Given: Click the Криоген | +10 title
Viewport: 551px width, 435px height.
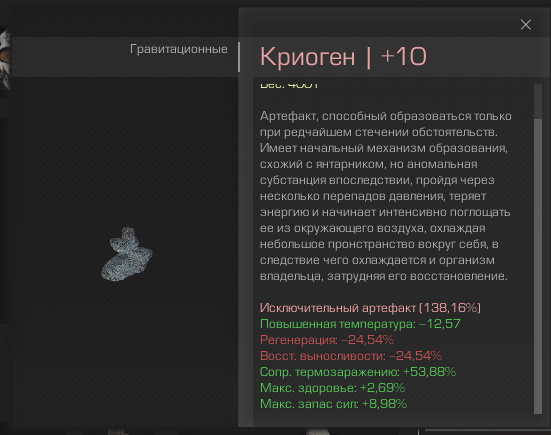Looking at the screenshot, I should tap(343, 56).
